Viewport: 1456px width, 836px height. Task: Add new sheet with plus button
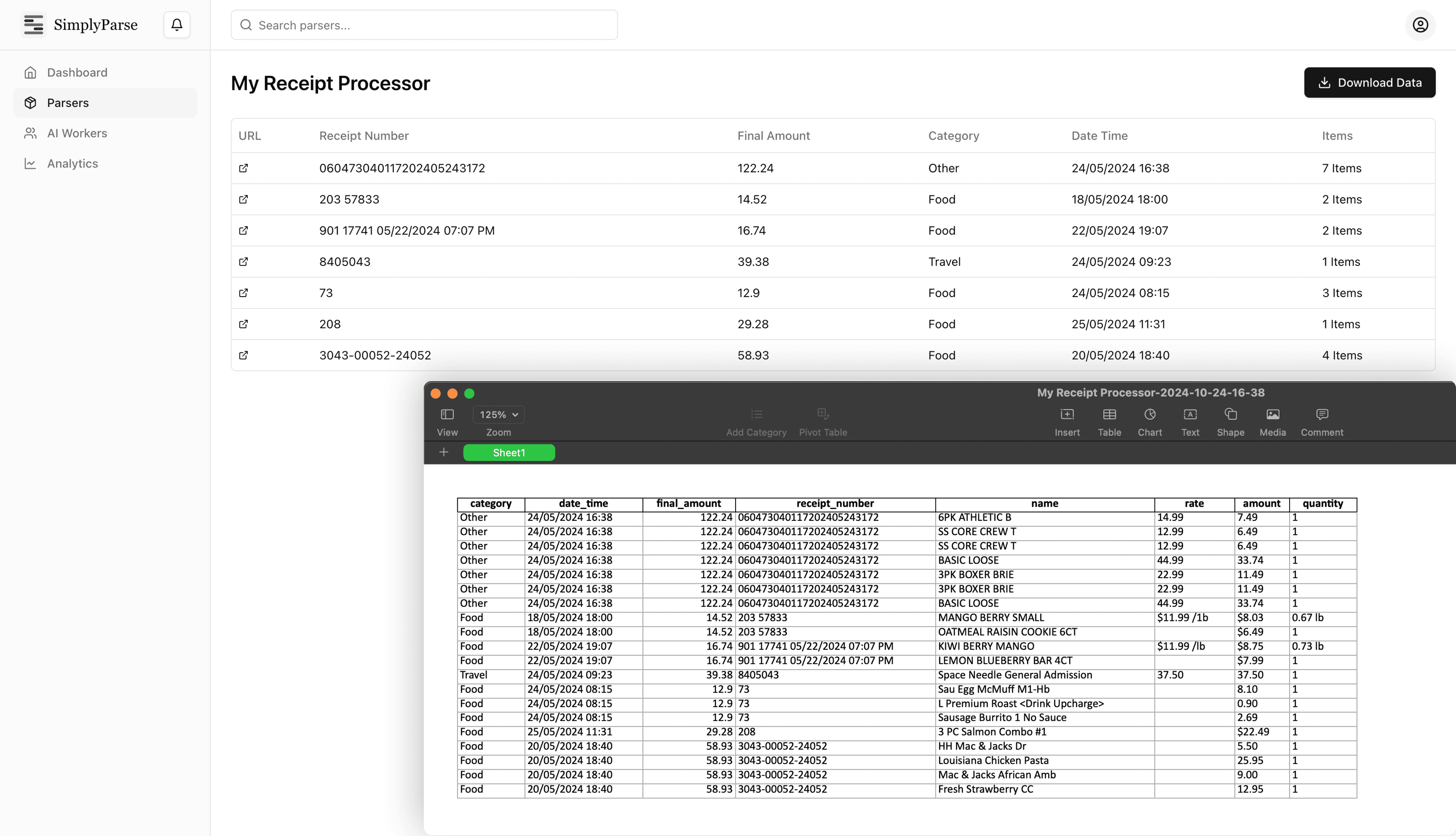tap(444, 453)
